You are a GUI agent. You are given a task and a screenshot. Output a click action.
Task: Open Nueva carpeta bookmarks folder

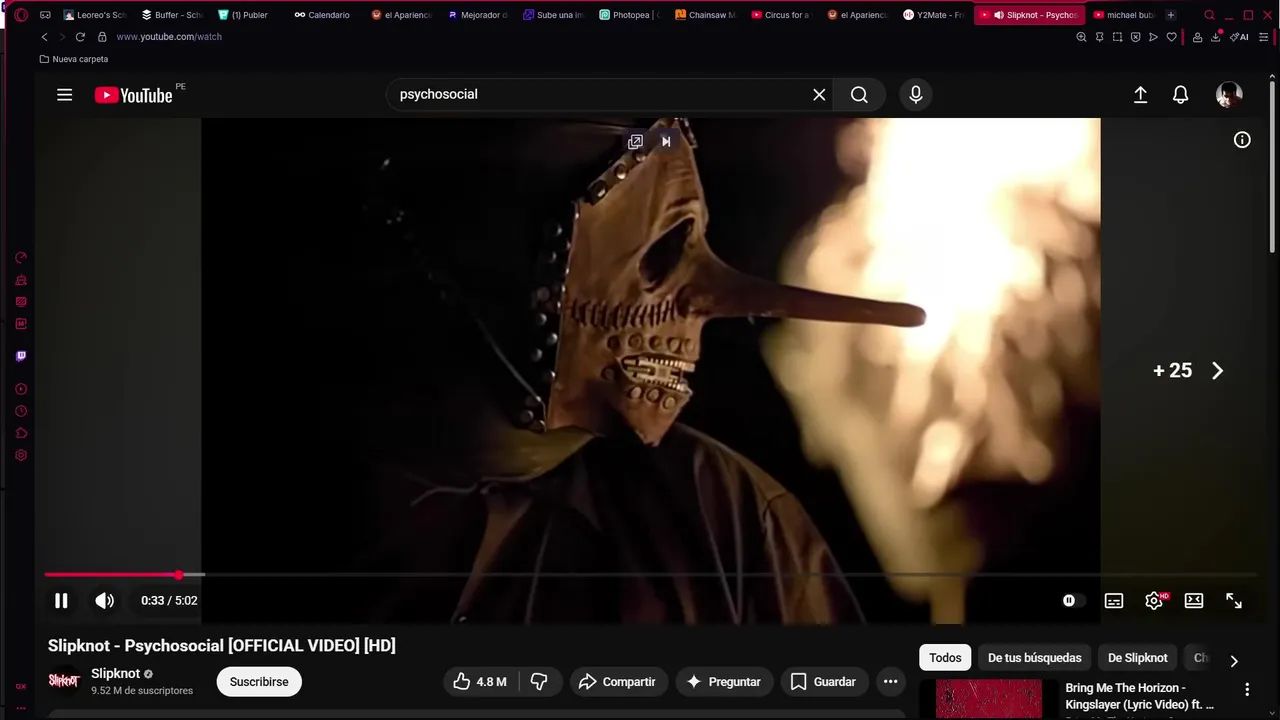coord(74,59)
